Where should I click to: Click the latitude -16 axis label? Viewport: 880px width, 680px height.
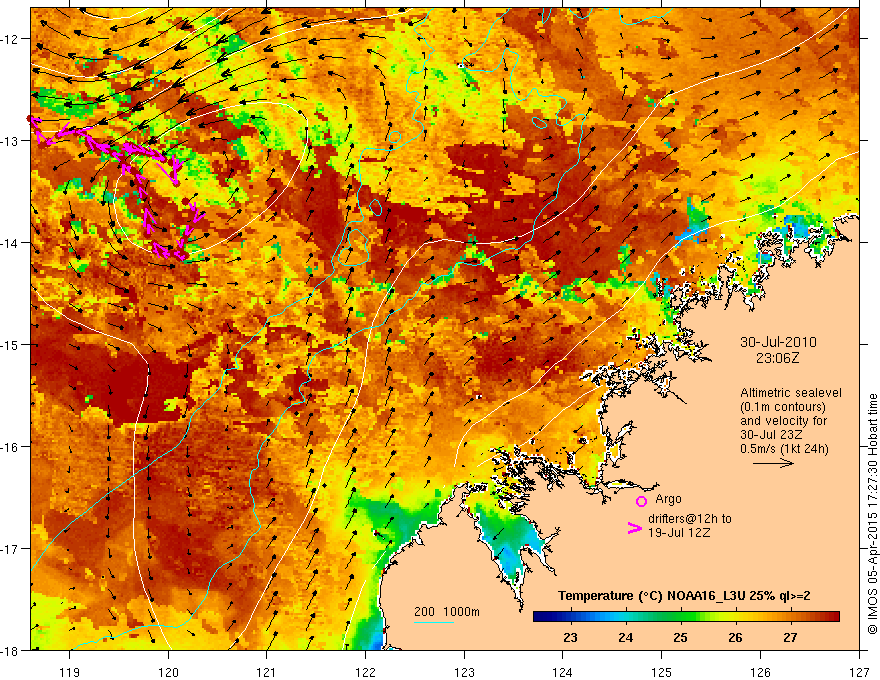(11, 447)
